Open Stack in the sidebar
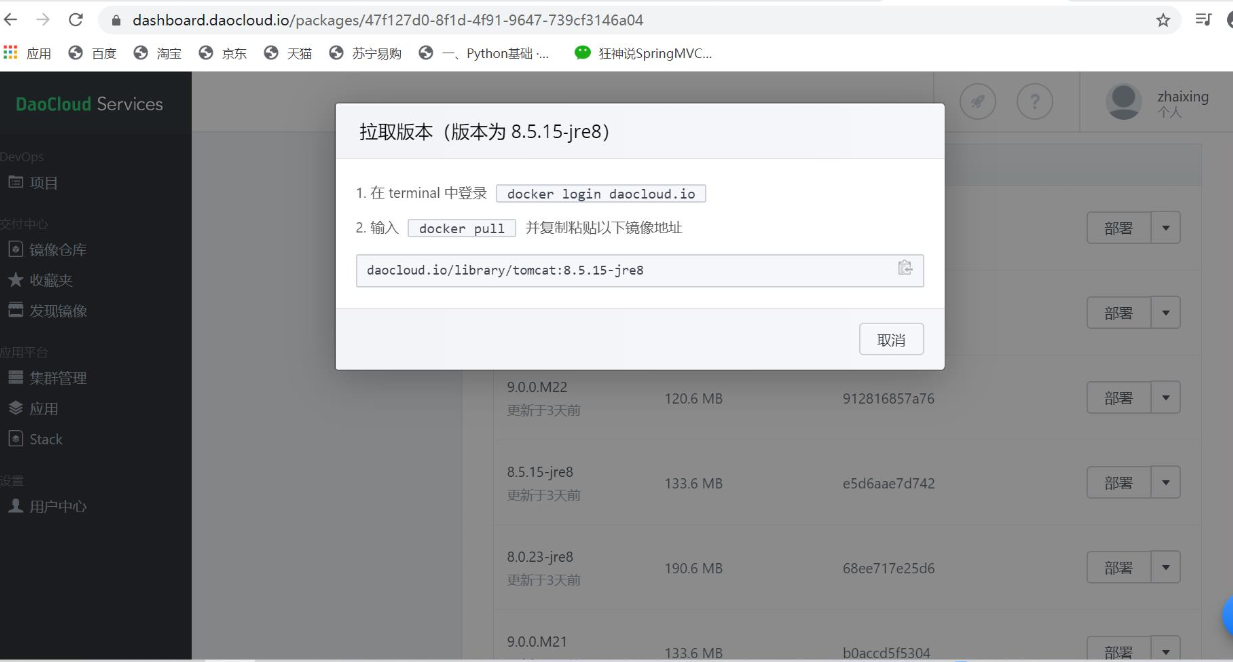Viewport: 1233px width, 662px height. coord(35,439)
